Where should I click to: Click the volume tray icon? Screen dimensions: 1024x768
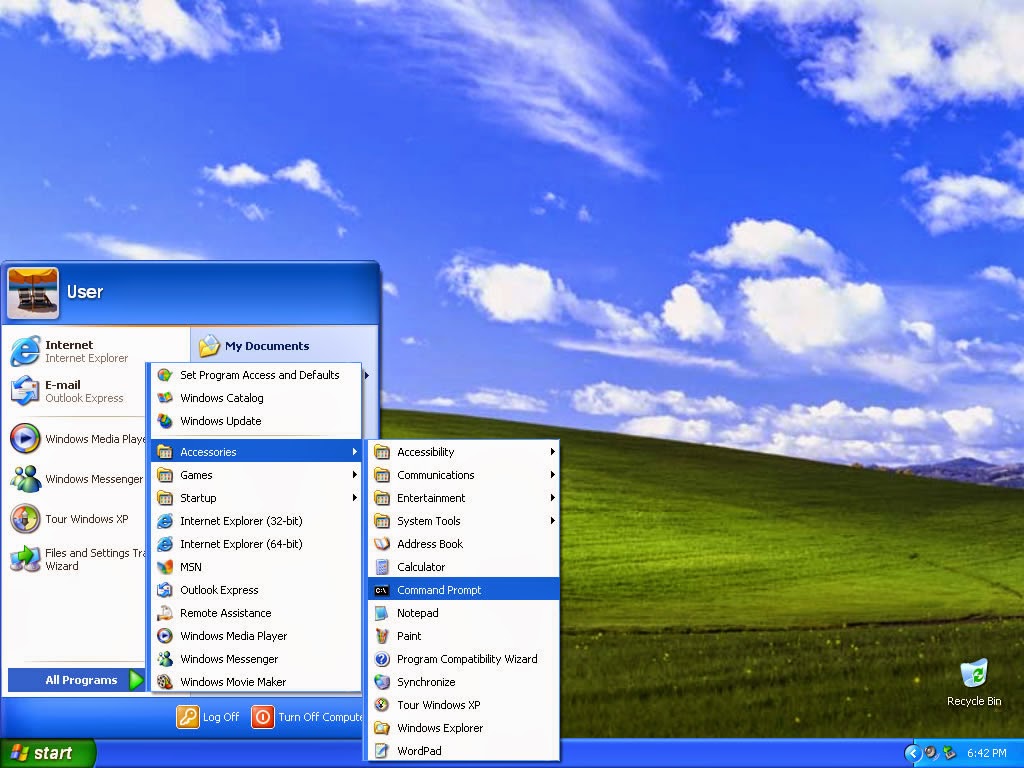tap(931, 753)
